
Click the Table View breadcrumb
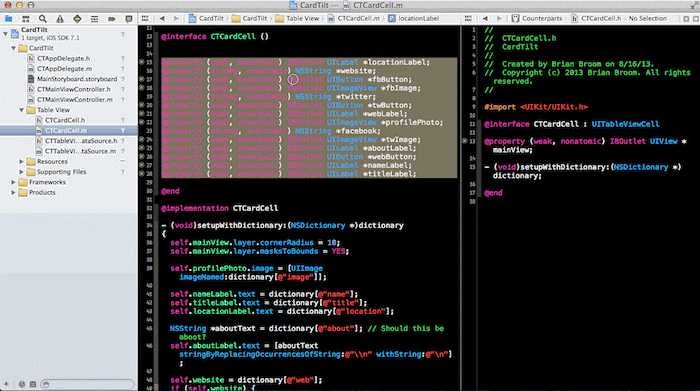[x=298, y=18]
